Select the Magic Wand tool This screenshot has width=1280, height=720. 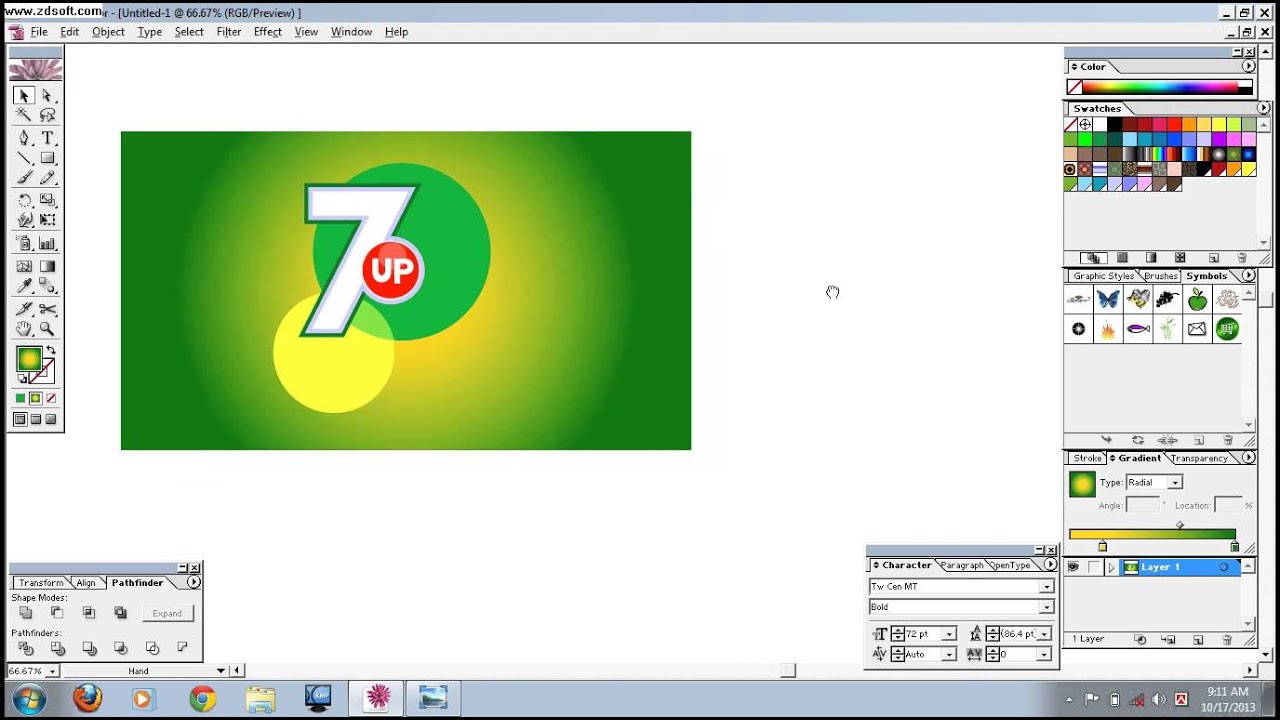(23, 116)
